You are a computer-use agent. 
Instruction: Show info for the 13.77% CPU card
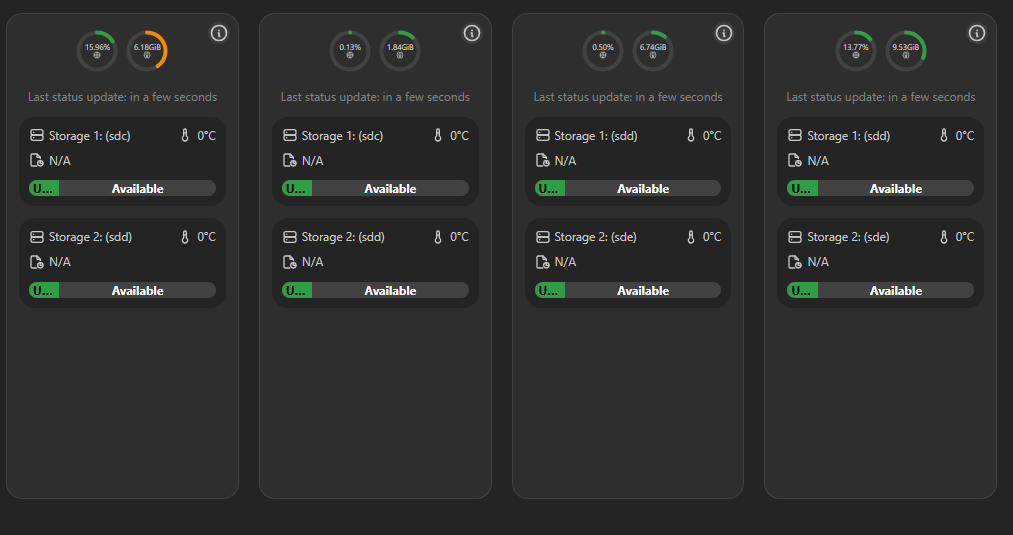click(977, 33)
